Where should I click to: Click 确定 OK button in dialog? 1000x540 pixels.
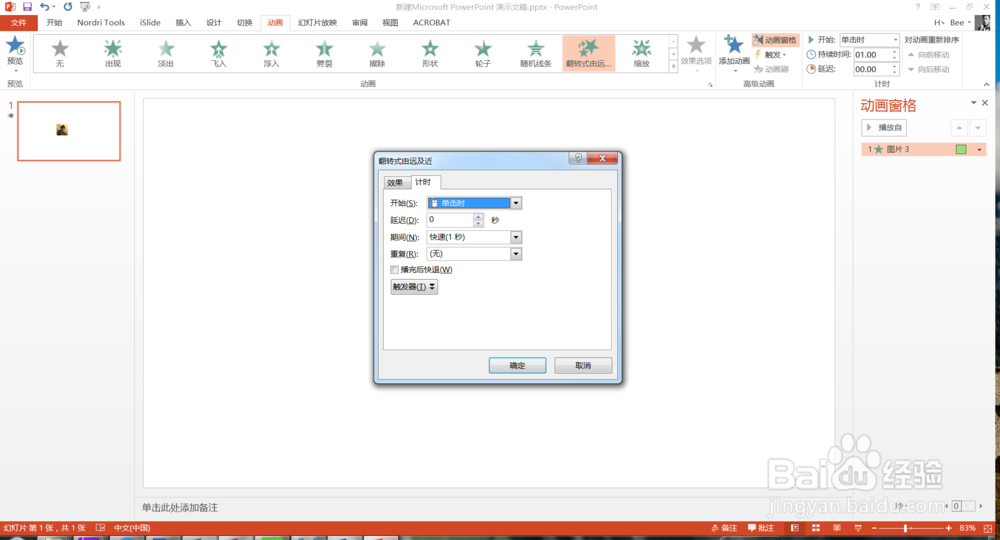517,365
